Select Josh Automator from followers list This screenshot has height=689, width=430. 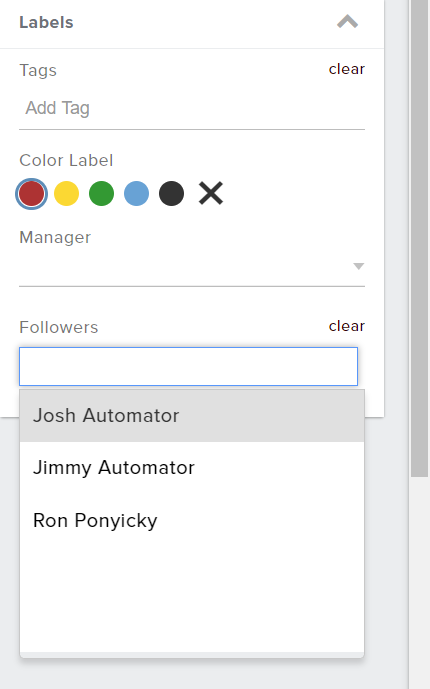192,416
